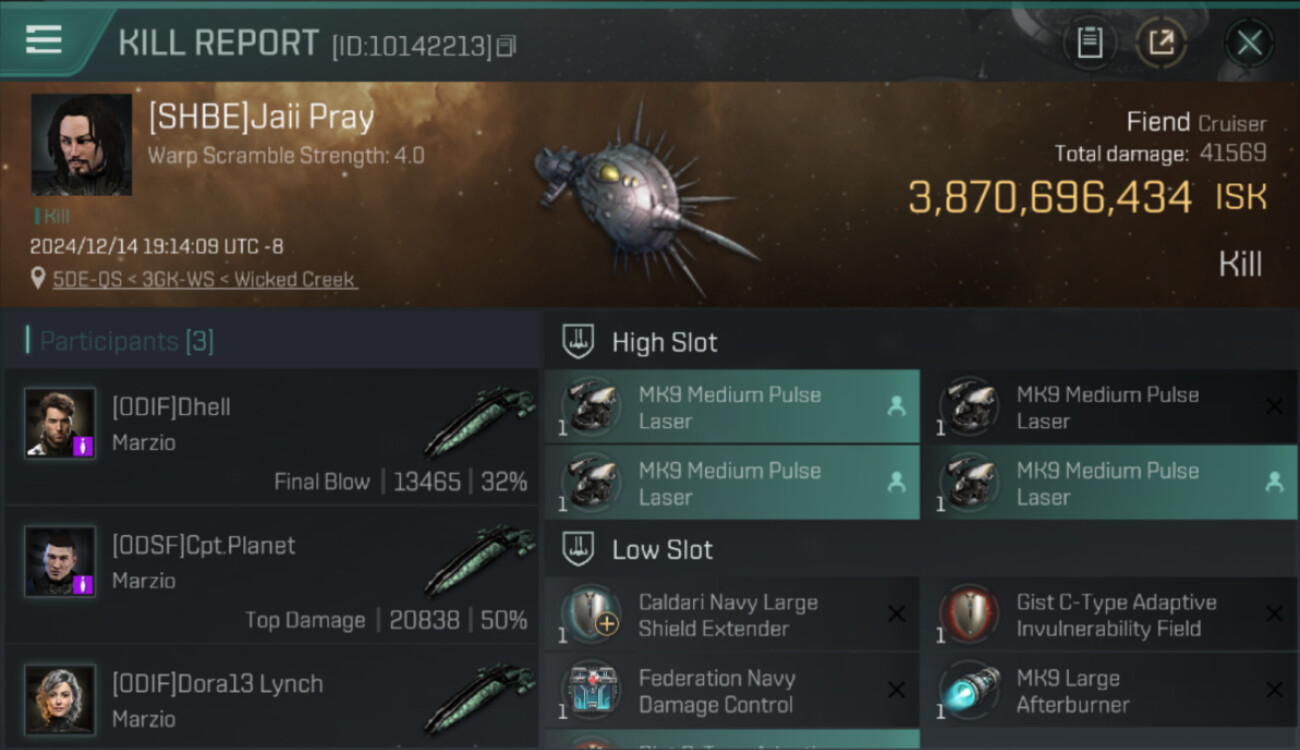
Task: Open the Wicked Creek location link
Action: (205, 279)
